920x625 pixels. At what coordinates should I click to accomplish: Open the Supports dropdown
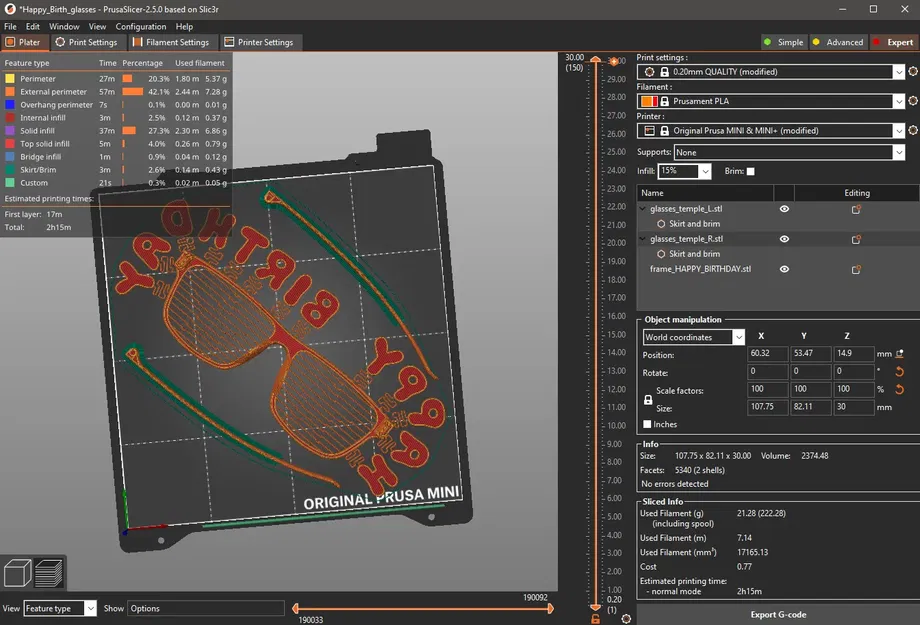coord(790,152)
